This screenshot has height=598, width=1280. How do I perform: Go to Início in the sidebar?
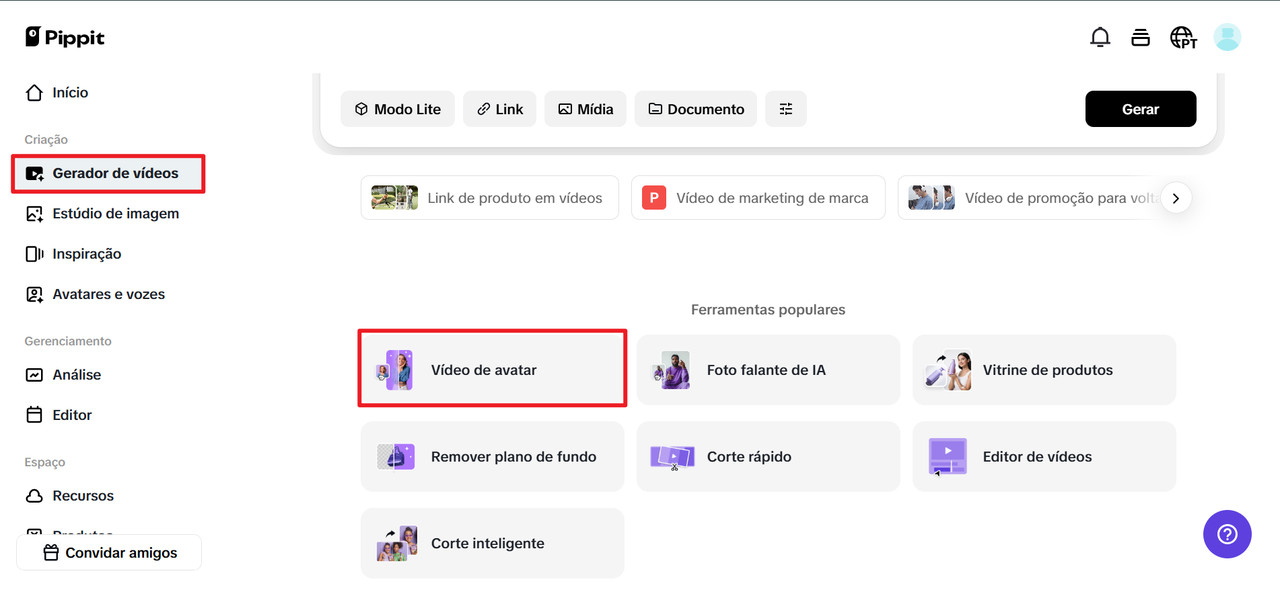click(70, 92)
